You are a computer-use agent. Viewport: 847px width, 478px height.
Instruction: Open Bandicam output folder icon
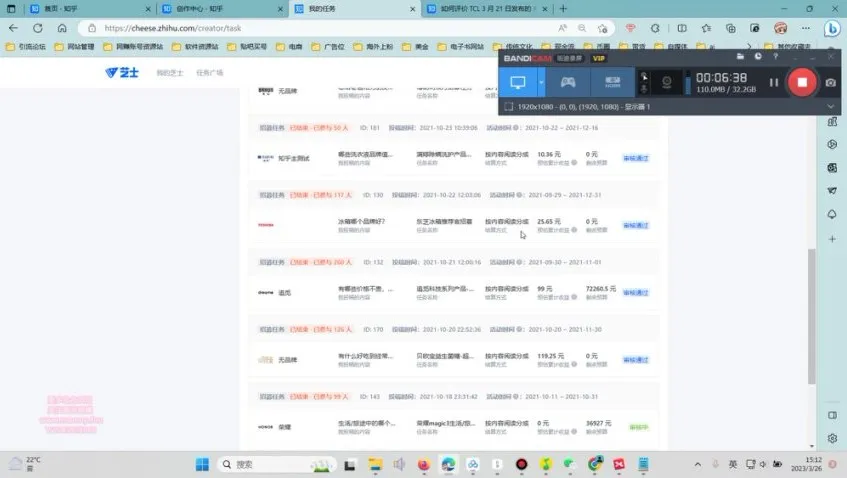point(739,57)
